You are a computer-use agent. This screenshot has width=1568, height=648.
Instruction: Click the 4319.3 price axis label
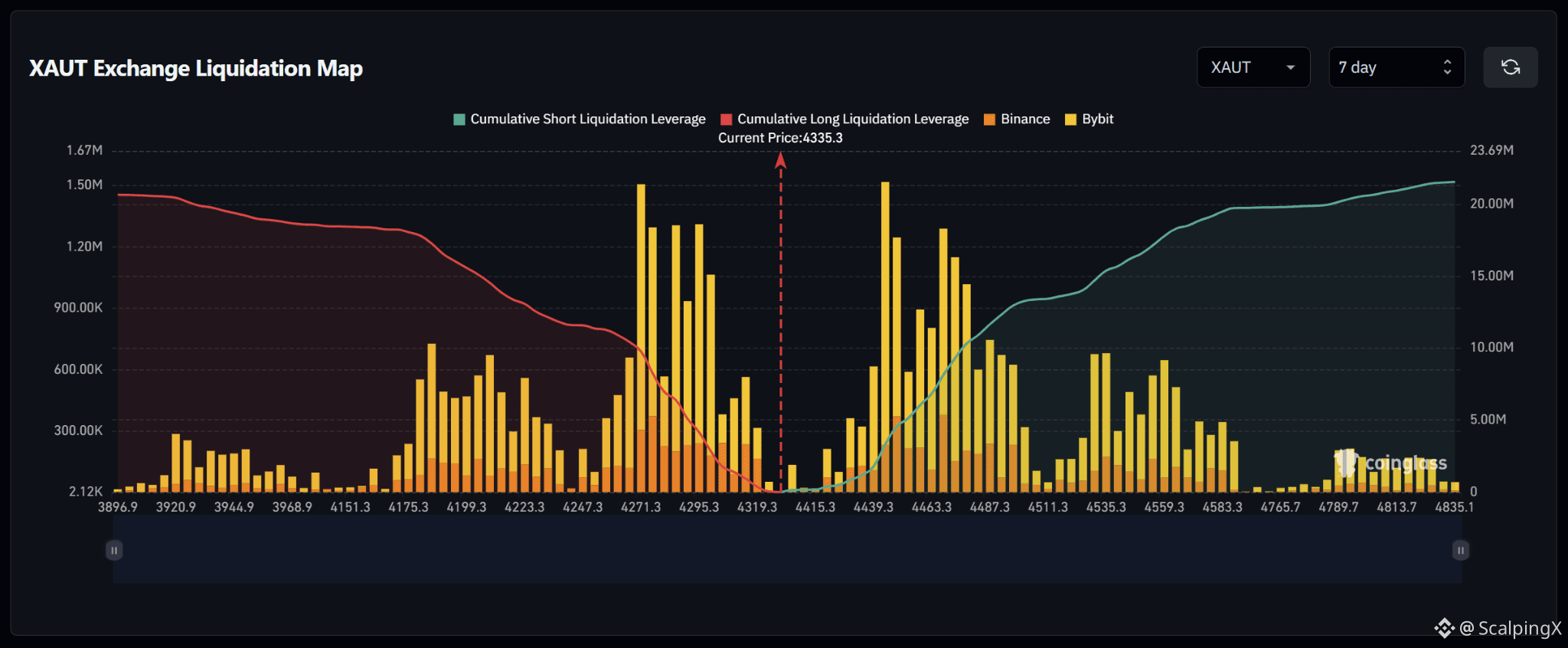pos(757,507)
